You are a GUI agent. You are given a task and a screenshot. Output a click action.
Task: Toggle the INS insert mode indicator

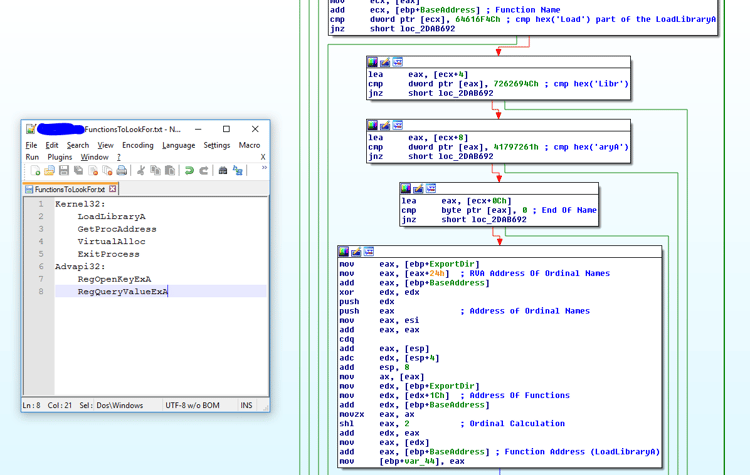coord(246,405)
